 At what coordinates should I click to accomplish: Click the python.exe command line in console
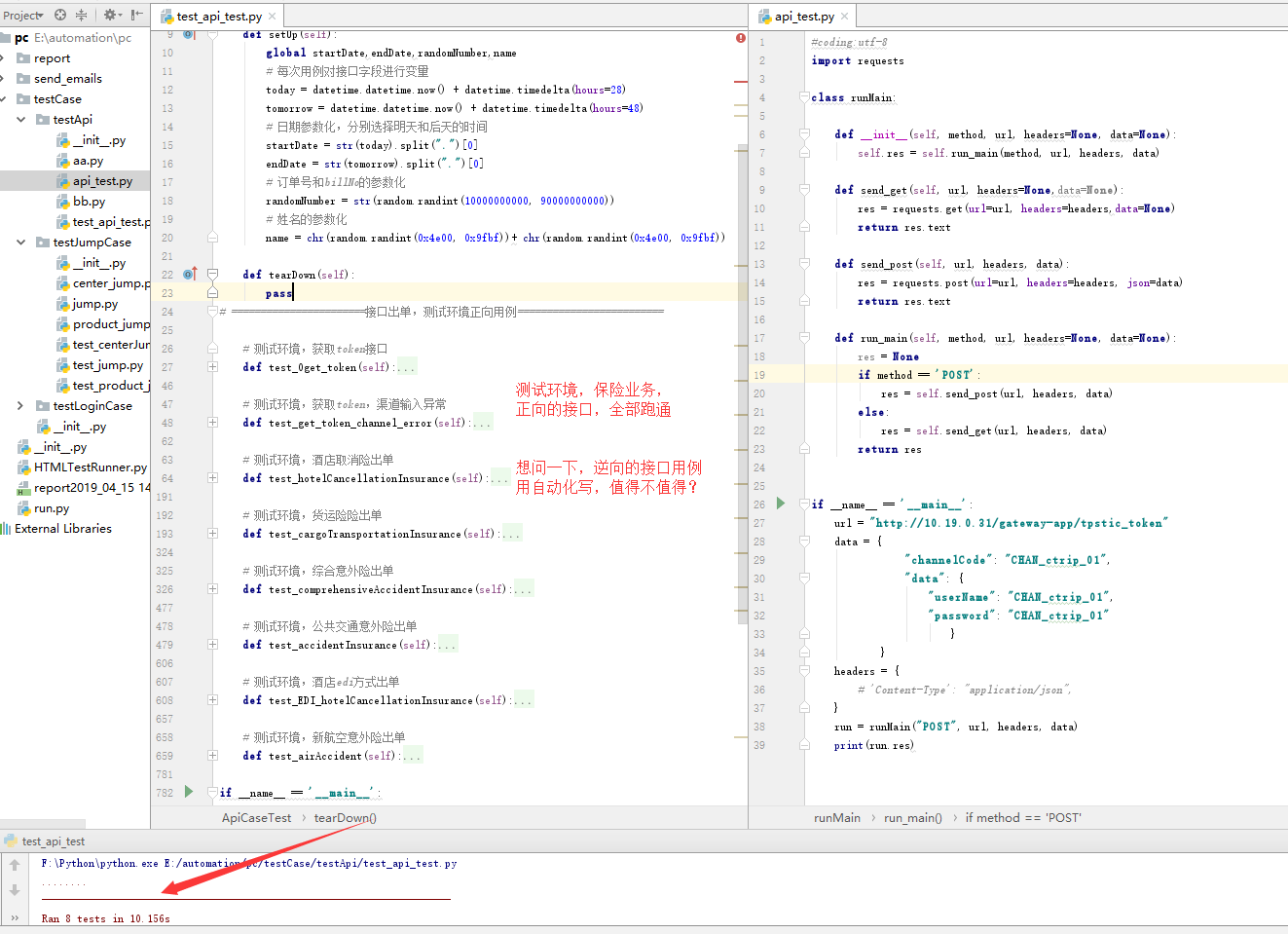(x=249, y=864)
